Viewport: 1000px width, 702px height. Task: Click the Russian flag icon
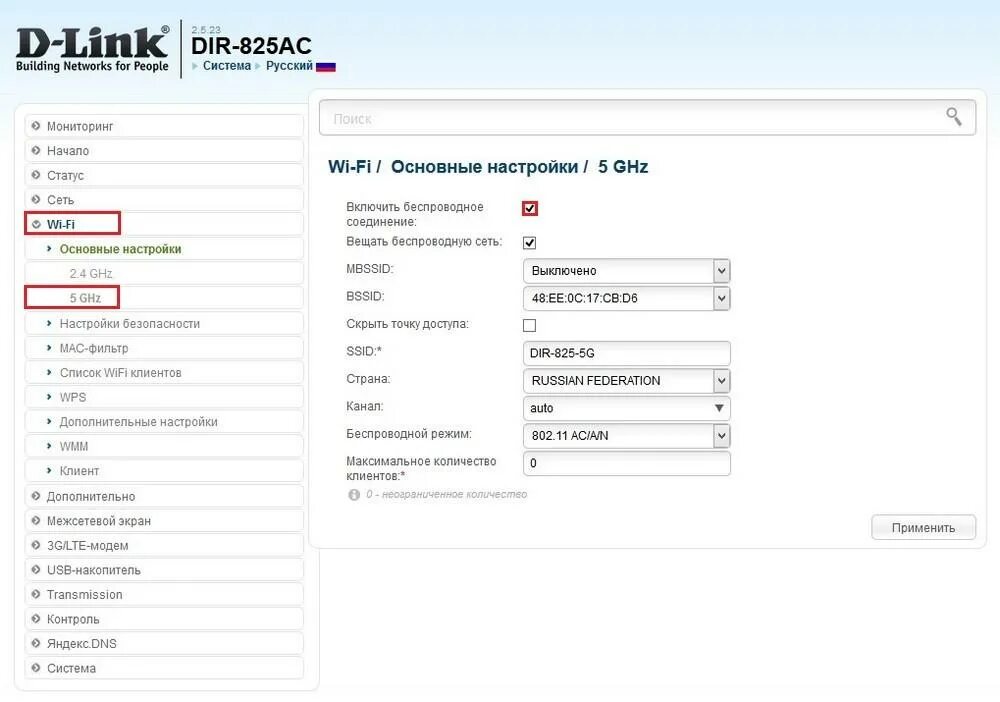(325, 66)
